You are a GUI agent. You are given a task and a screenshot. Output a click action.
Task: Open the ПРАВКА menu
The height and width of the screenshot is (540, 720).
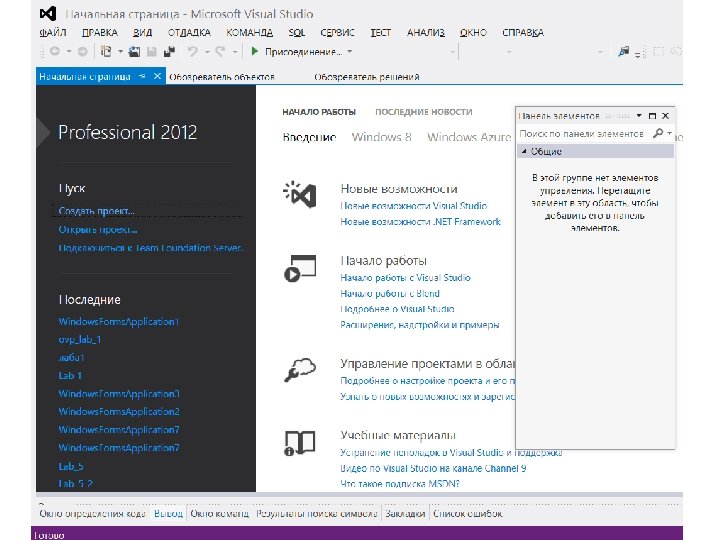point(100,33)
